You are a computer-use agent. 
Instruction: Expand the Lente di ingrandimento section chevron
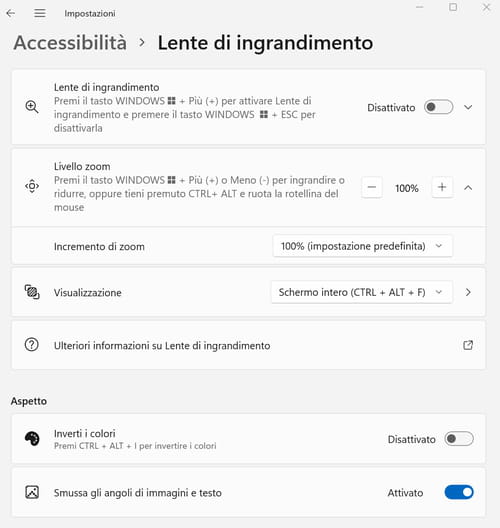(468, 107)
